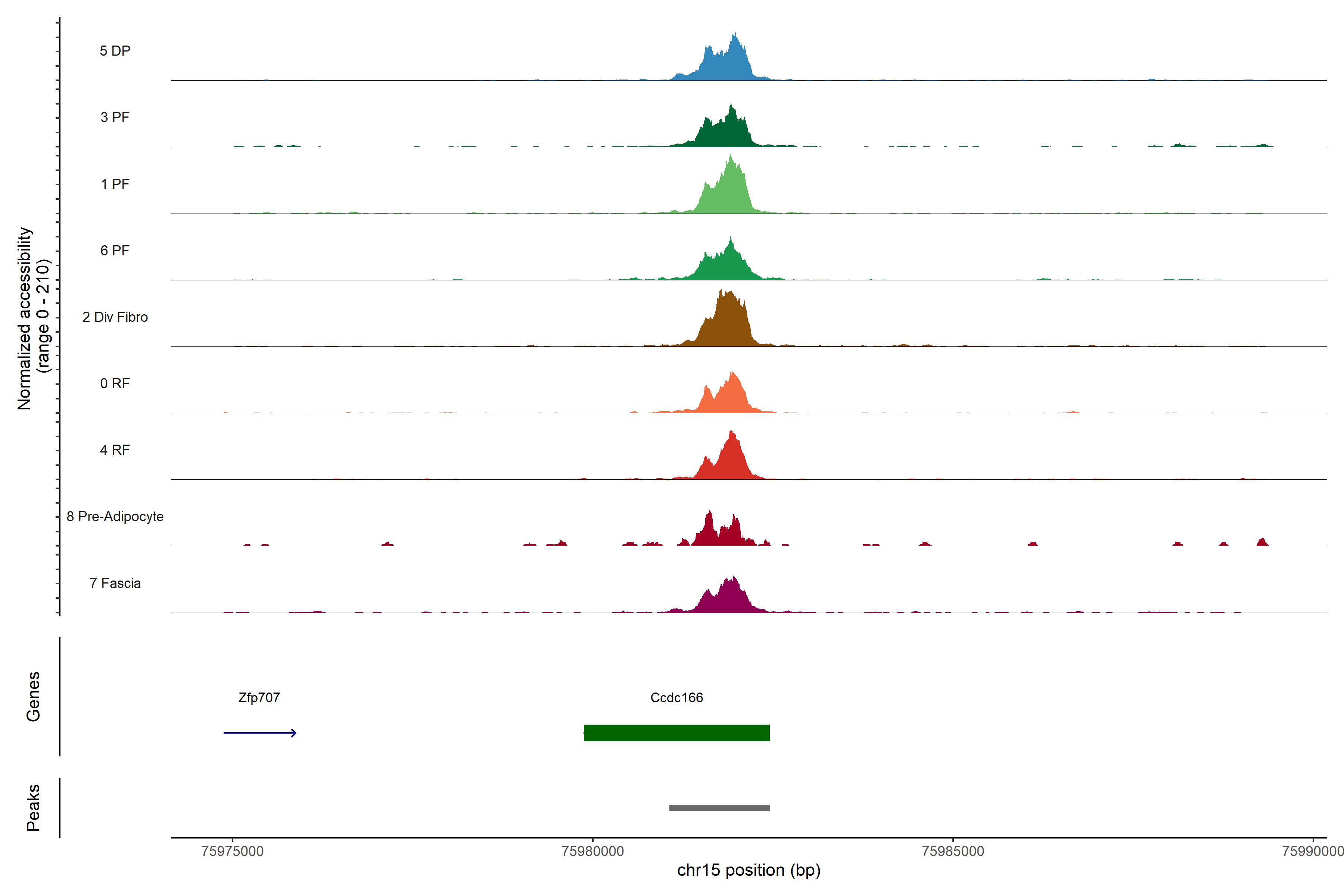
Task: Click the chr15 position axis title
Action: (x=749, y=870)
